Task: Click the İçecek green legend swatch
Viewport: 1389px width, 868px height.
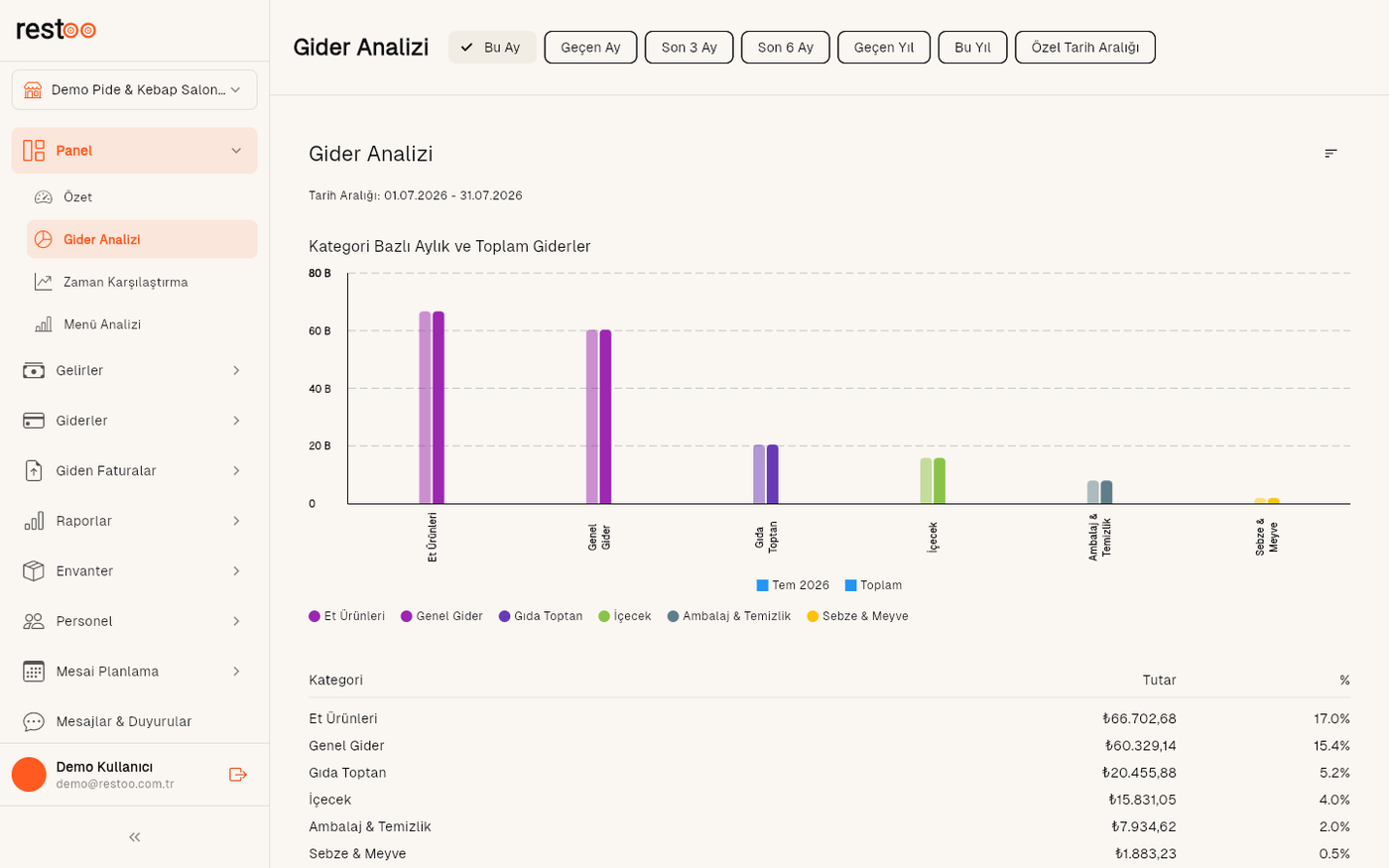Action: (x=604, y=617)
